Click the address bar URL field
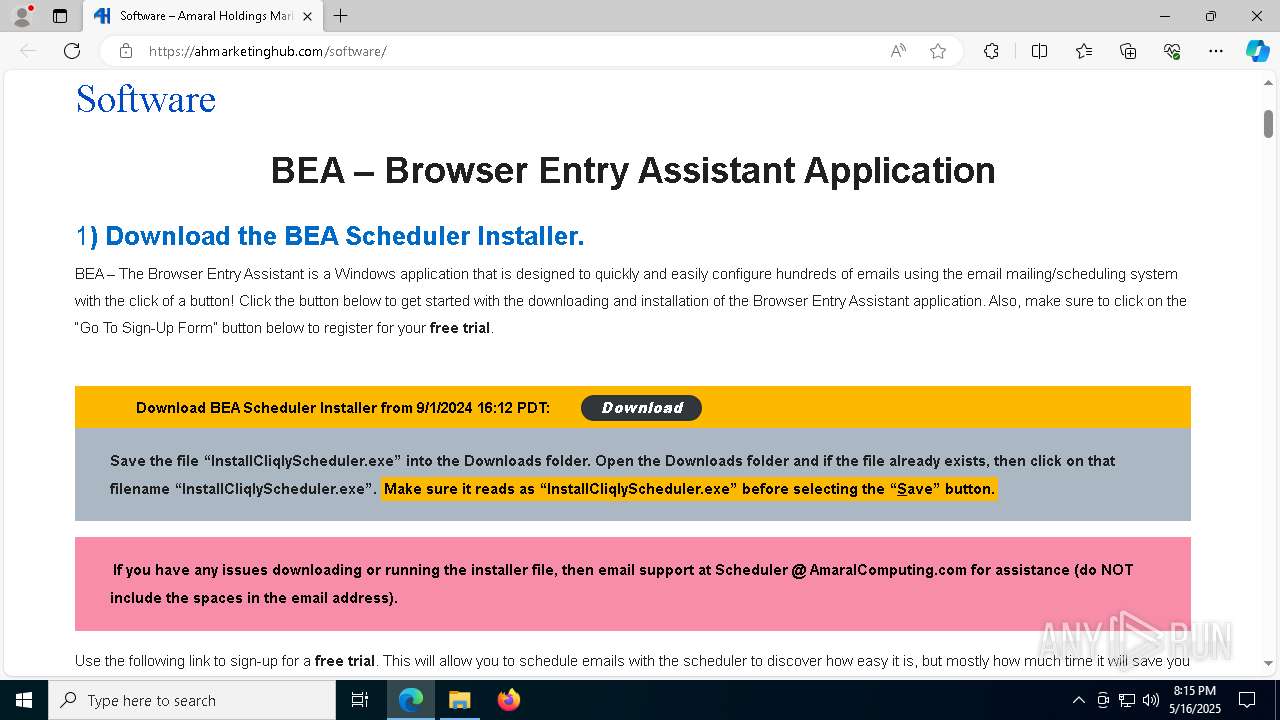 point(510,51)
